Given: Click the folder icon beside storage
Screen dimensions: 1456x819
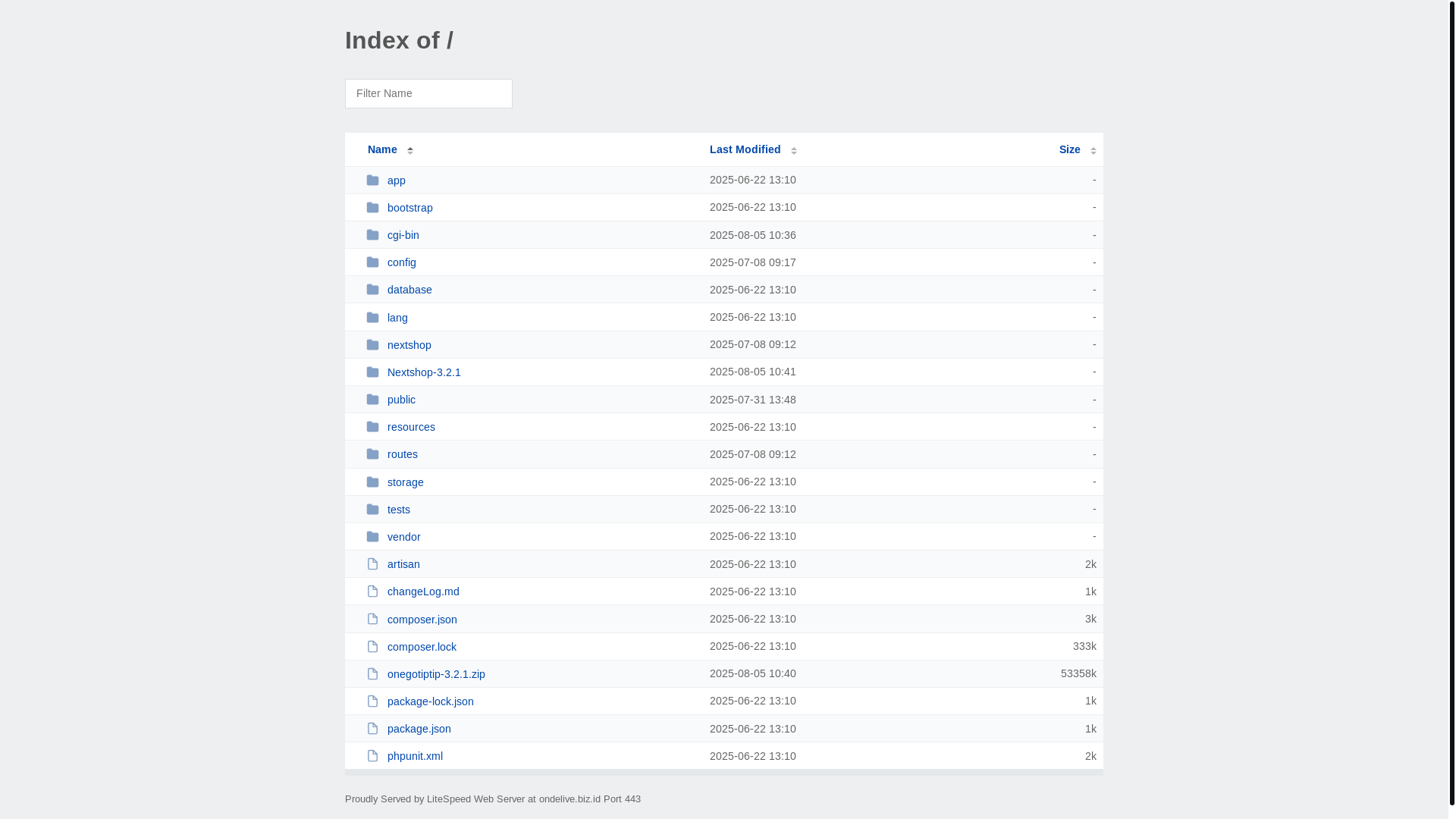Looking at the screenshot, I should (372, 482).
